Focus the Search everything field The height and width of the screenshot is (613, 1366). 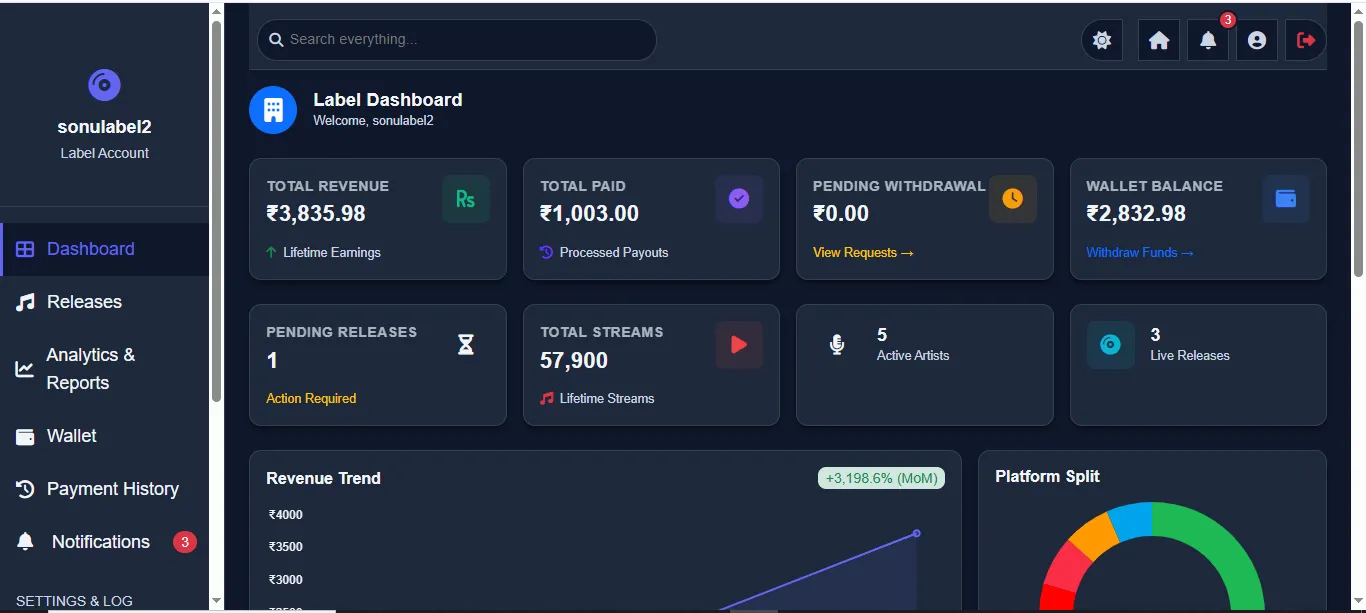457,40
